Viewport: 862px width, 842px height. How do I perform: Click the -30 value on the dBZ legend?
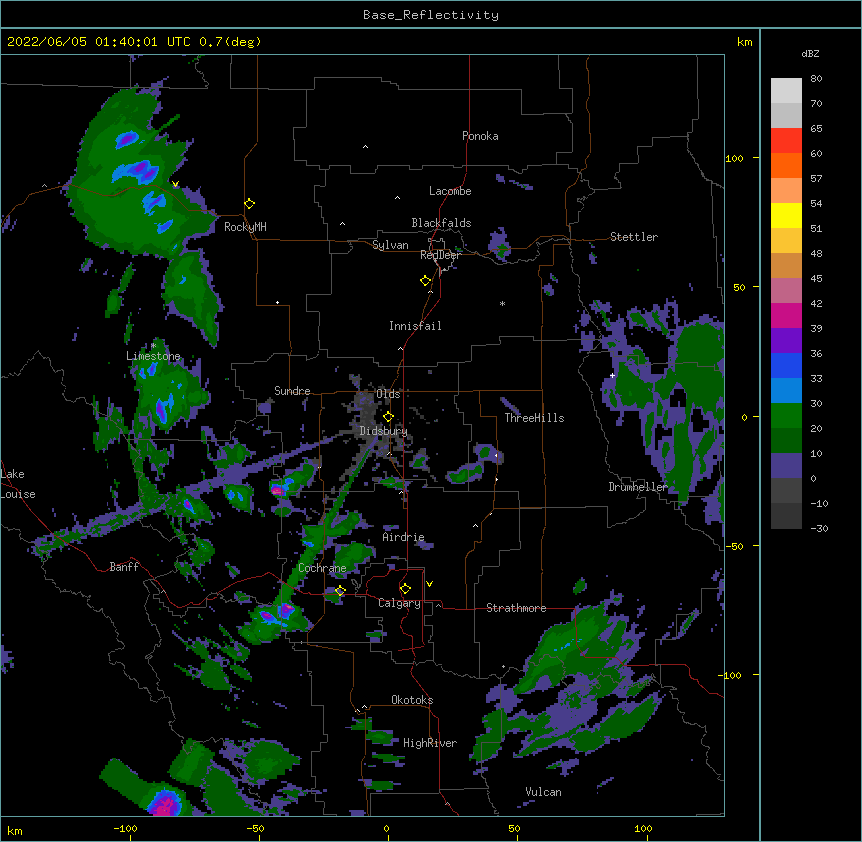[819, 529]
